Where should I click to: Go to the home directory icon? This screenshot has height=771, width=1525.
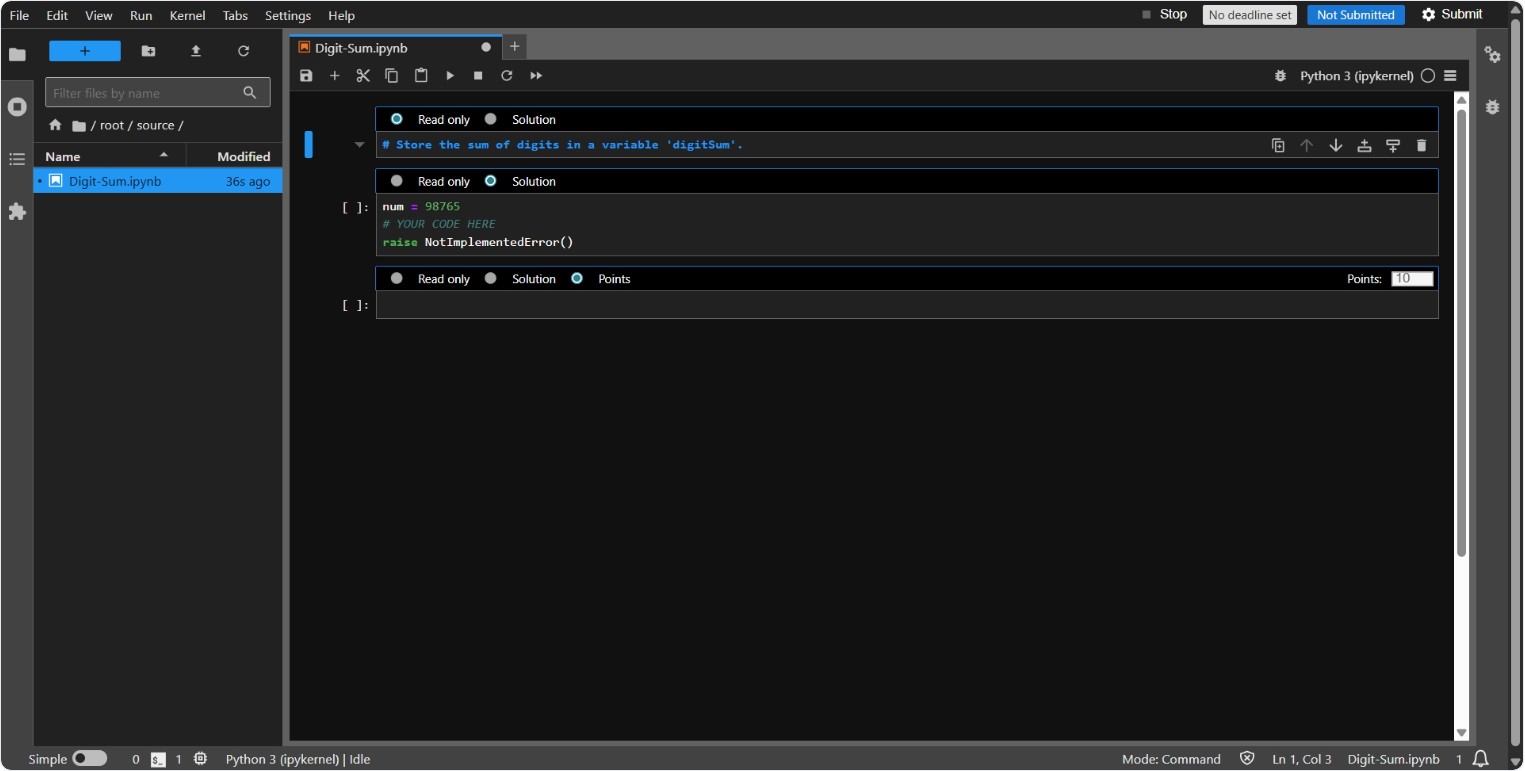55,125
